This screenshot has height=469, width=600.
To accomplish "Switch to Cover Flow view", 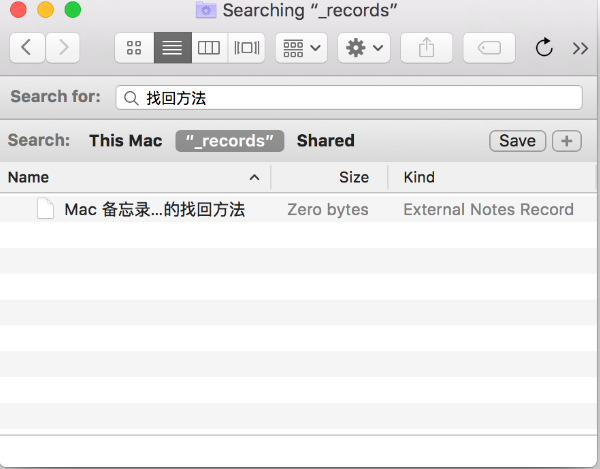I will (245, 47).
